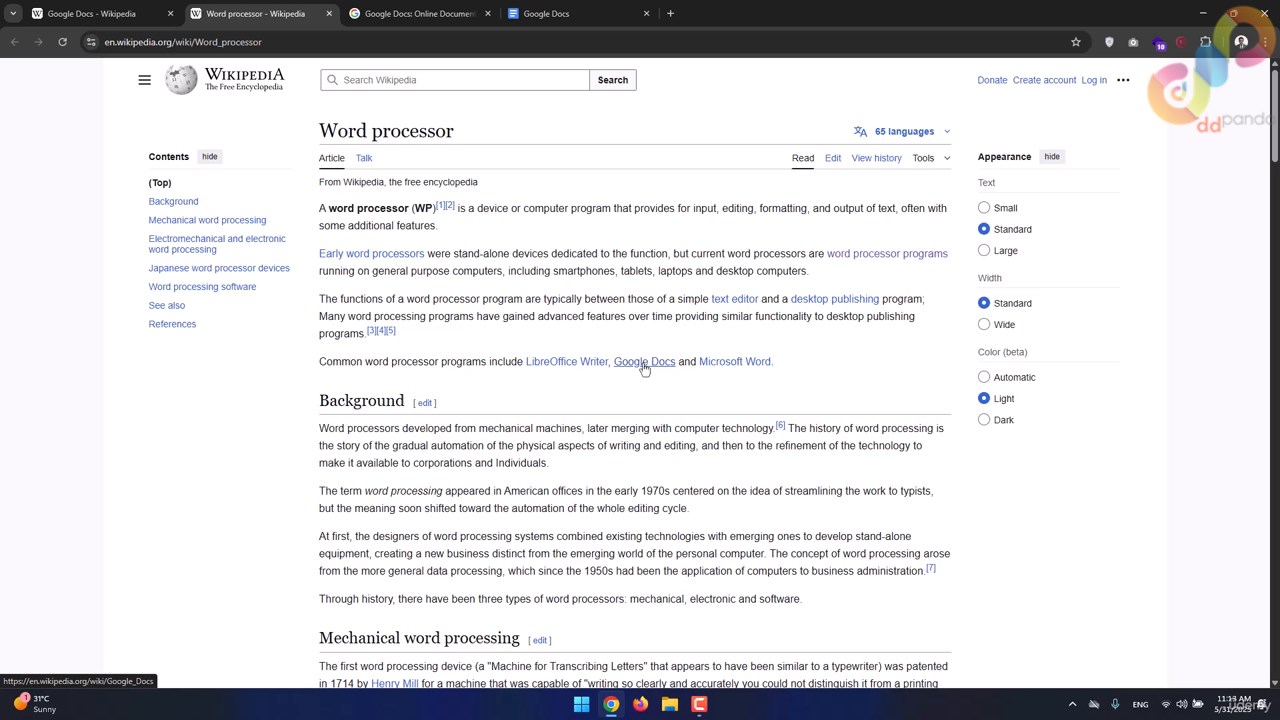Open the tab search dropdown in Chrome

(13, 14)
